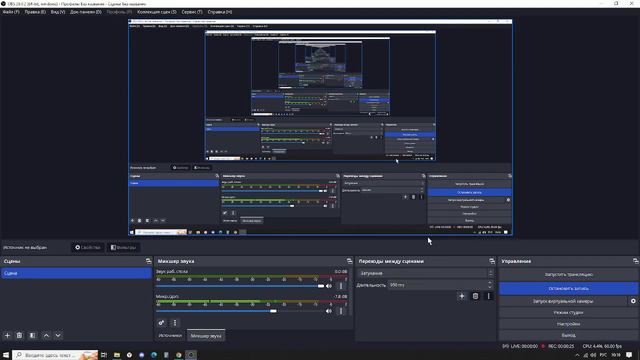Open Task View on taskbar

coord(104,355)
